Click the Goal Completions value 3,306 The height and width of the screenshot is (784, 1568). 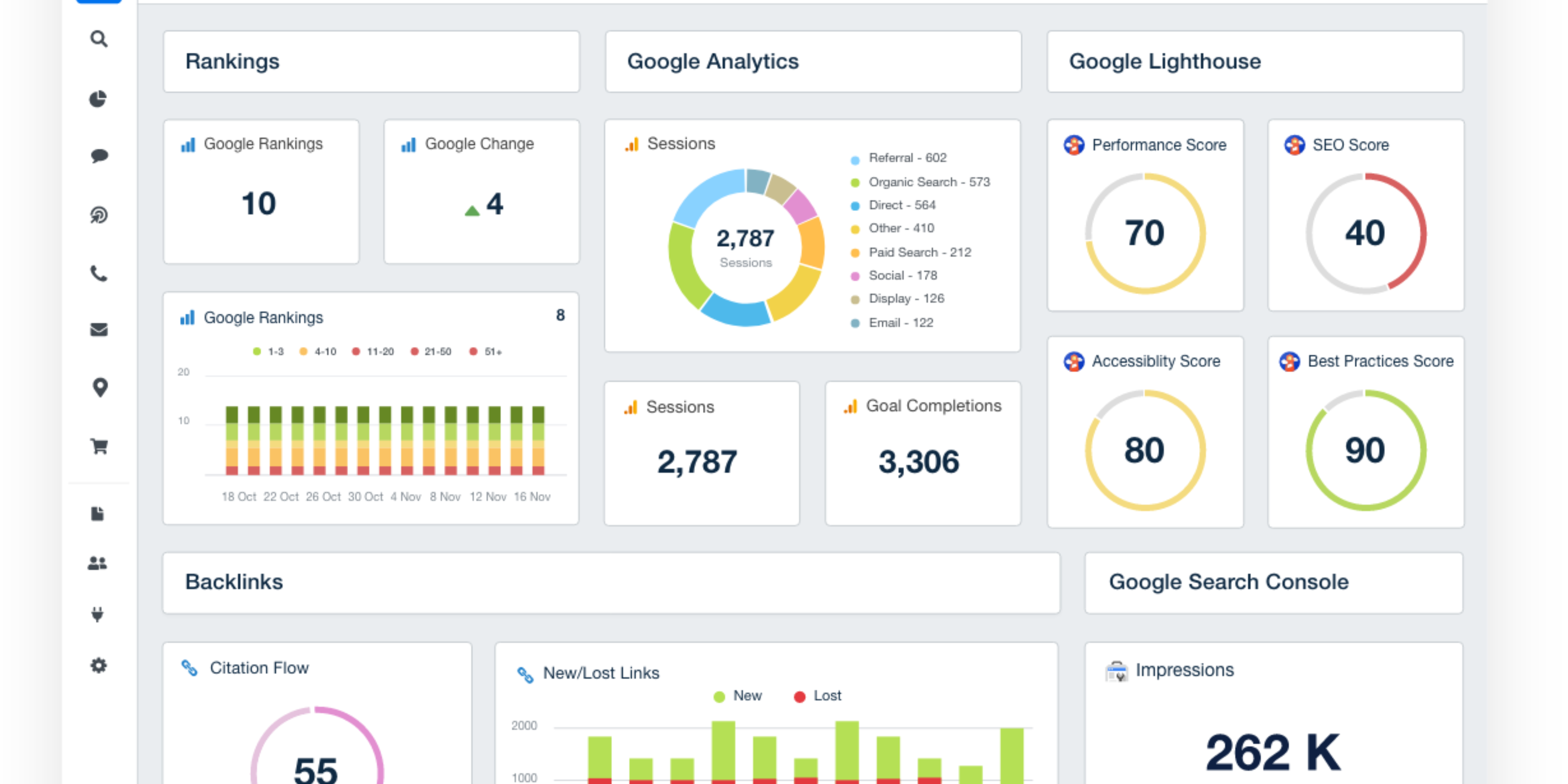coord(919,462)
